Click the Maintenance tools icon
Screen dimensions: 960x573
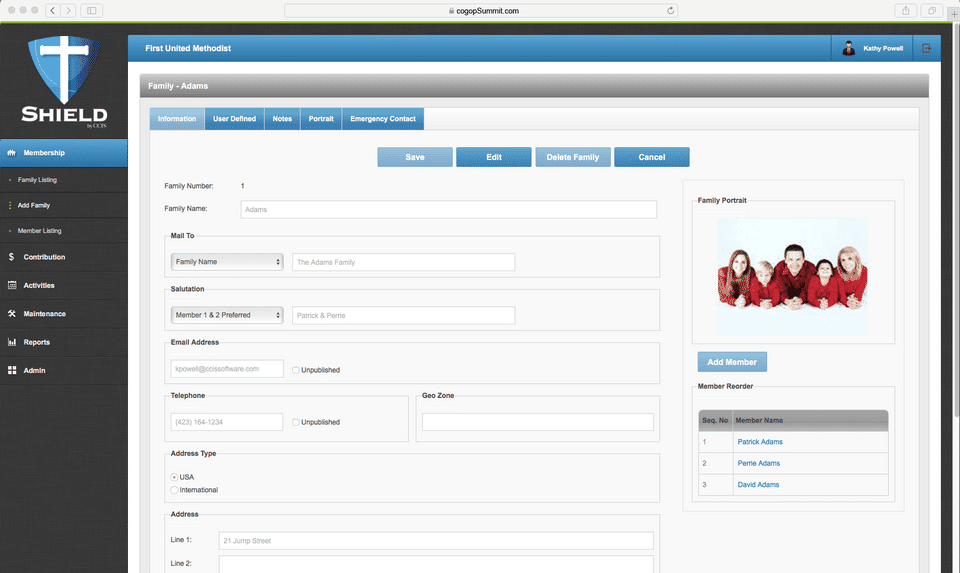click(12, 313)
